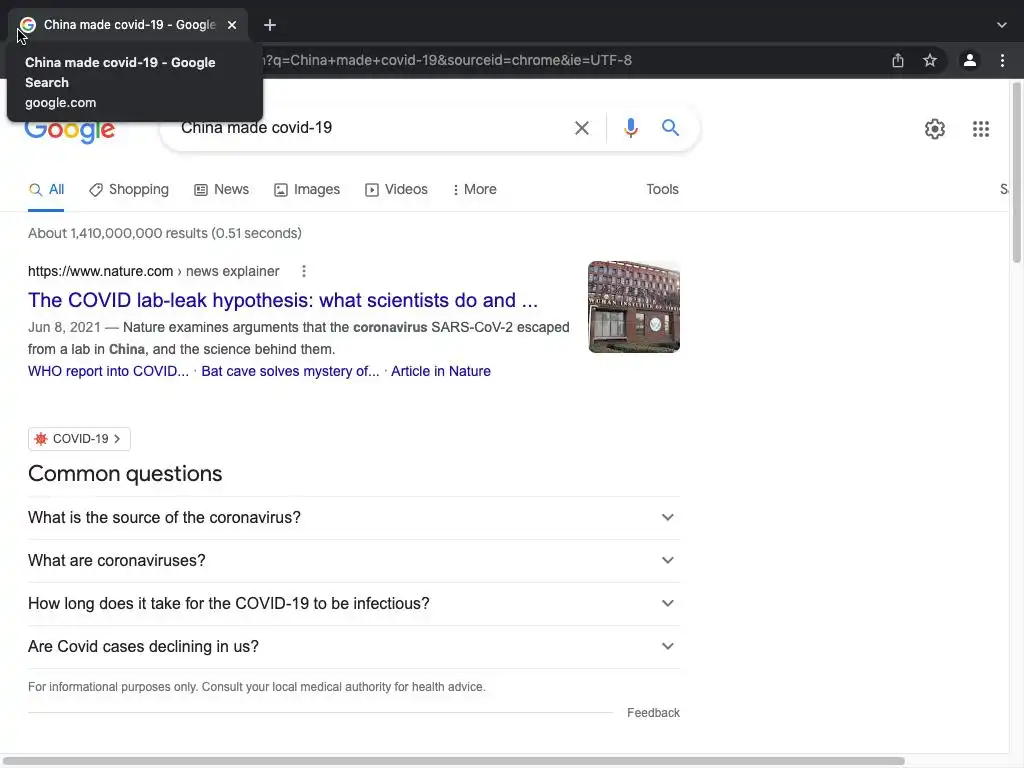This screenshot has width=1024, height=768.
Task: Open Bat cave solves mystery sitelink
Action: [290, 371]
